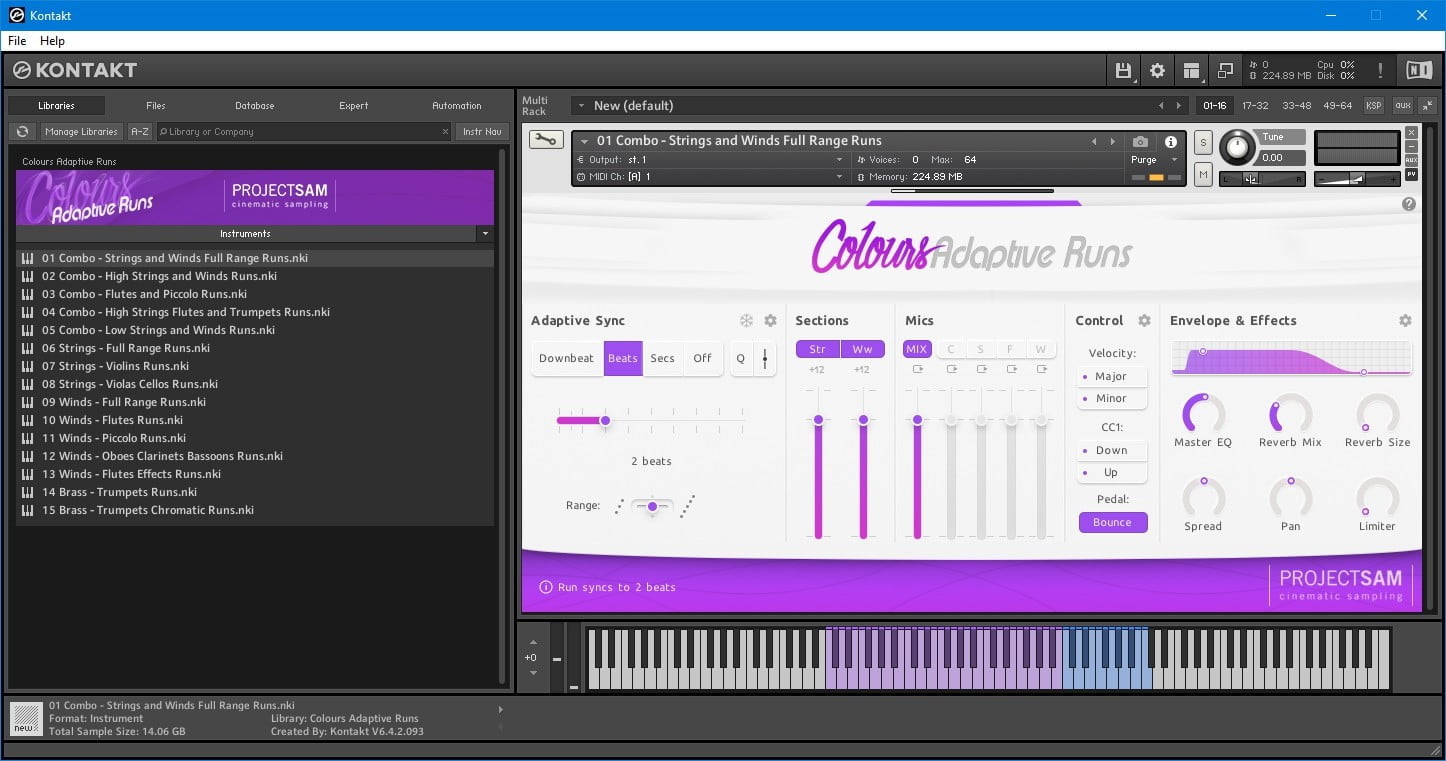Viewport: 1446px width, 761px height.
Task: Click the exclamation panic icon
Action: (1381, 70)
